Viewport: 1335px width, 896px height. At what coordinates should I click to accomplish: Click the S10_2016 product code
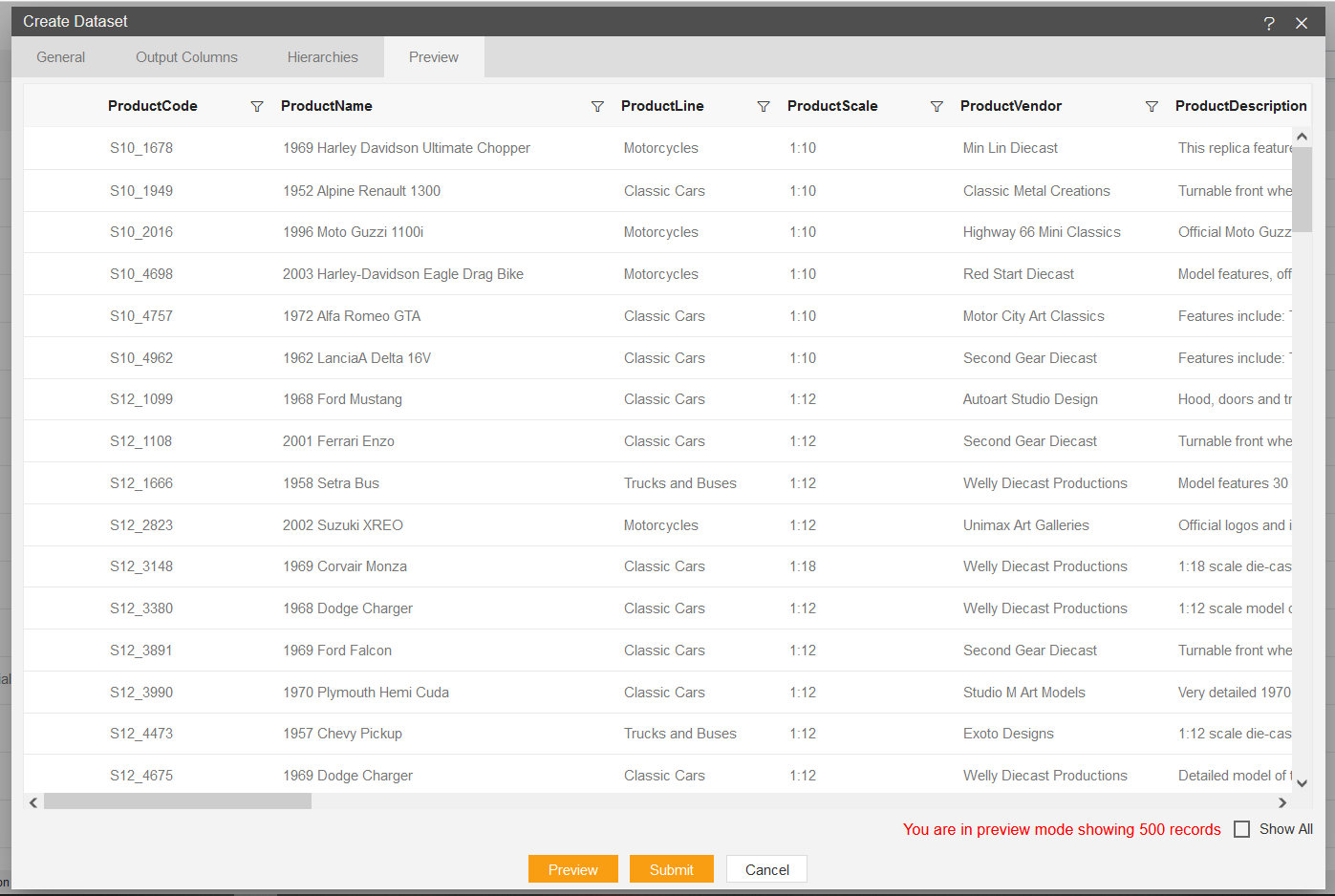click(x=141, y=232)
